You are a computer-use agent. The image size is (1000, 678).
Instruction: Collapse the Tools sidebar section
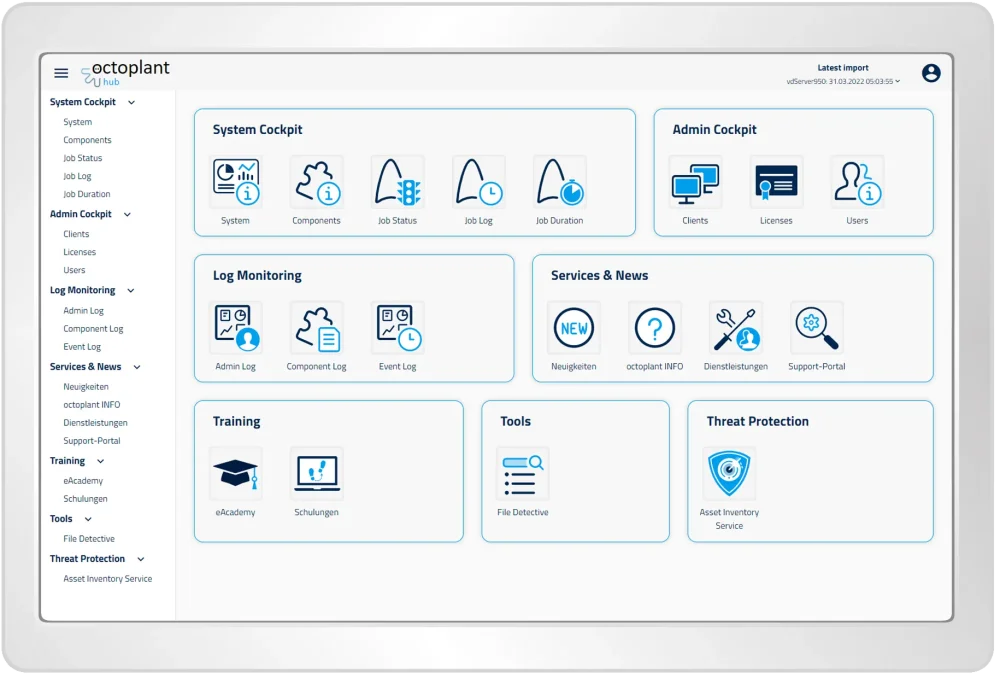pyautogui.click(x=88, y=520)
